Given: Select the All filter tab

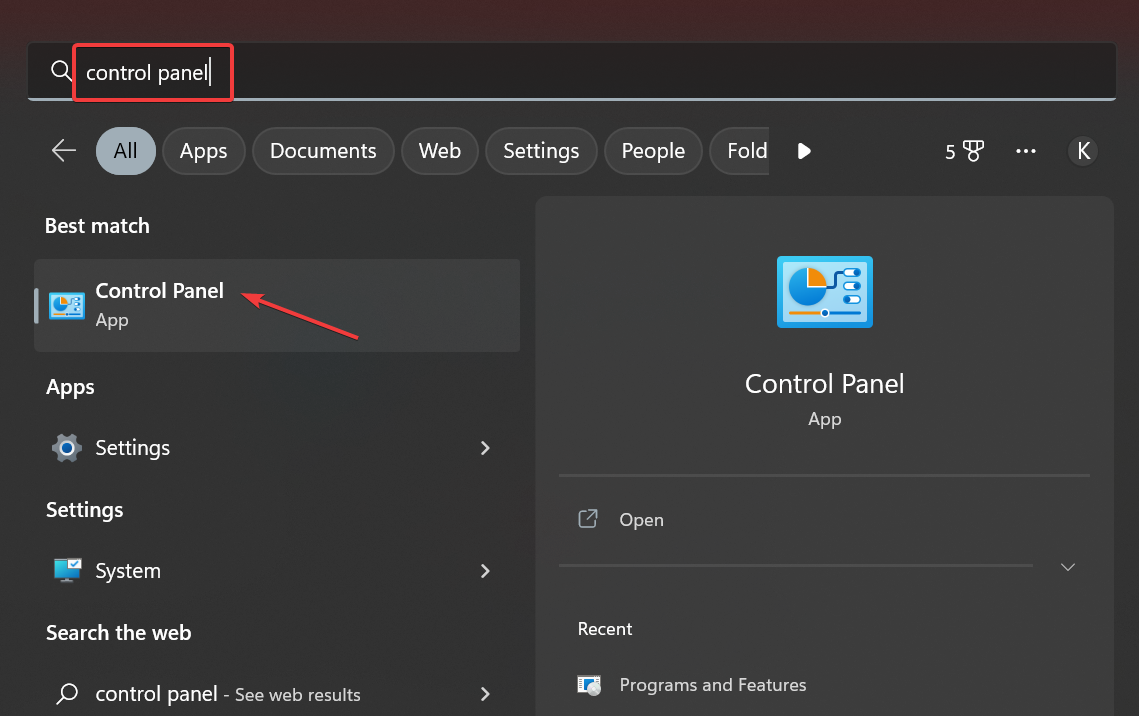Looking at the screenshot, I should (x=126, y=151).
